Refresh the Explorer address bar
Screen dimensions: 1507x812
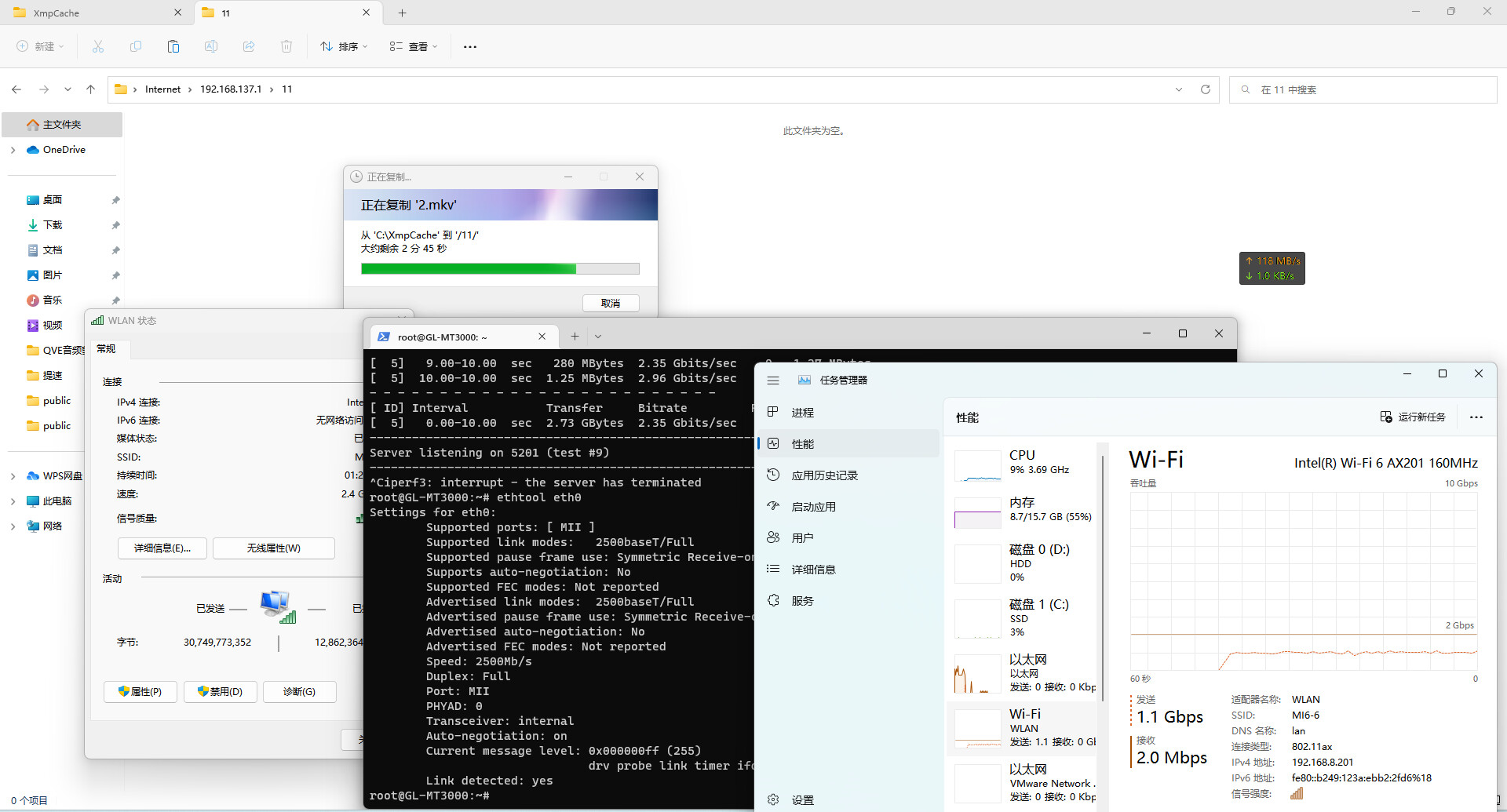(x=1206, y=89)
